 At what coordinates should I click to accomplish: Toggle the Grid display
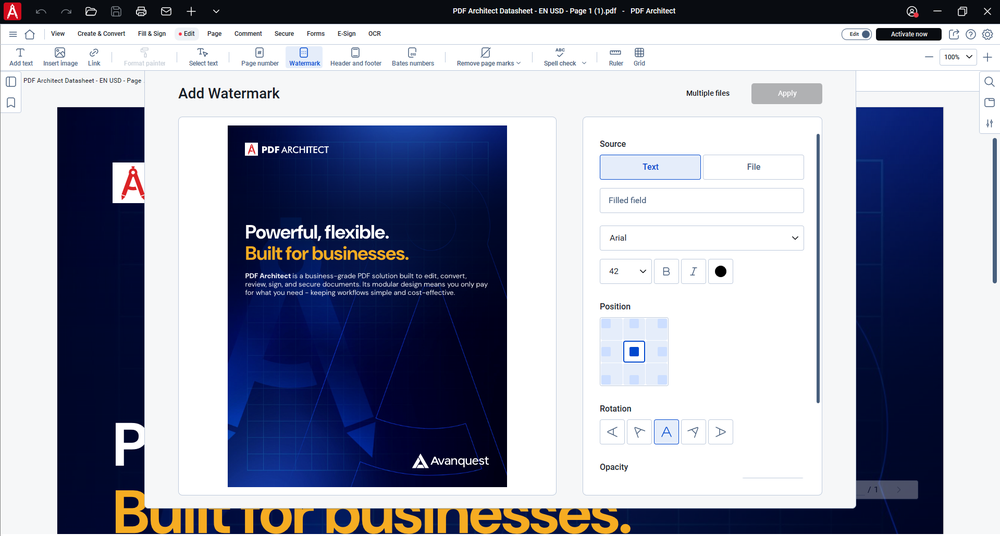[639, 57]
